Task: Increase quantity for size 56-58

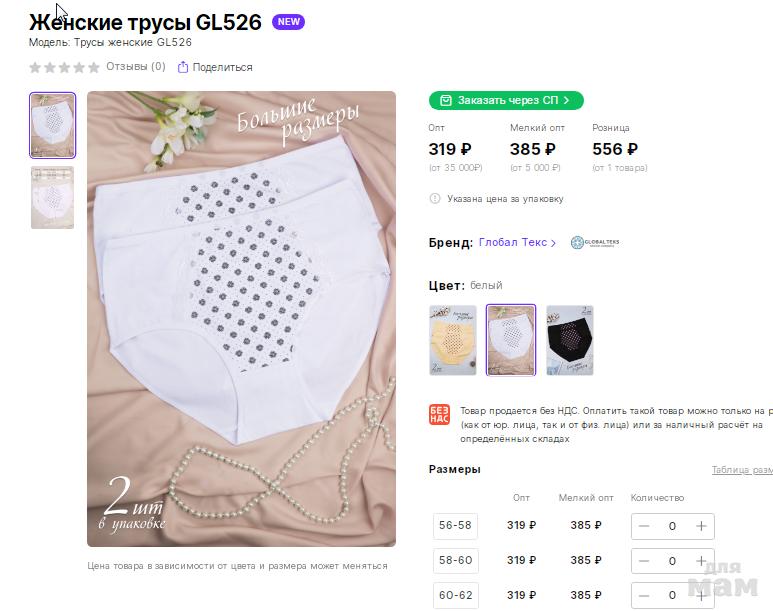Action: pos(702,526)
